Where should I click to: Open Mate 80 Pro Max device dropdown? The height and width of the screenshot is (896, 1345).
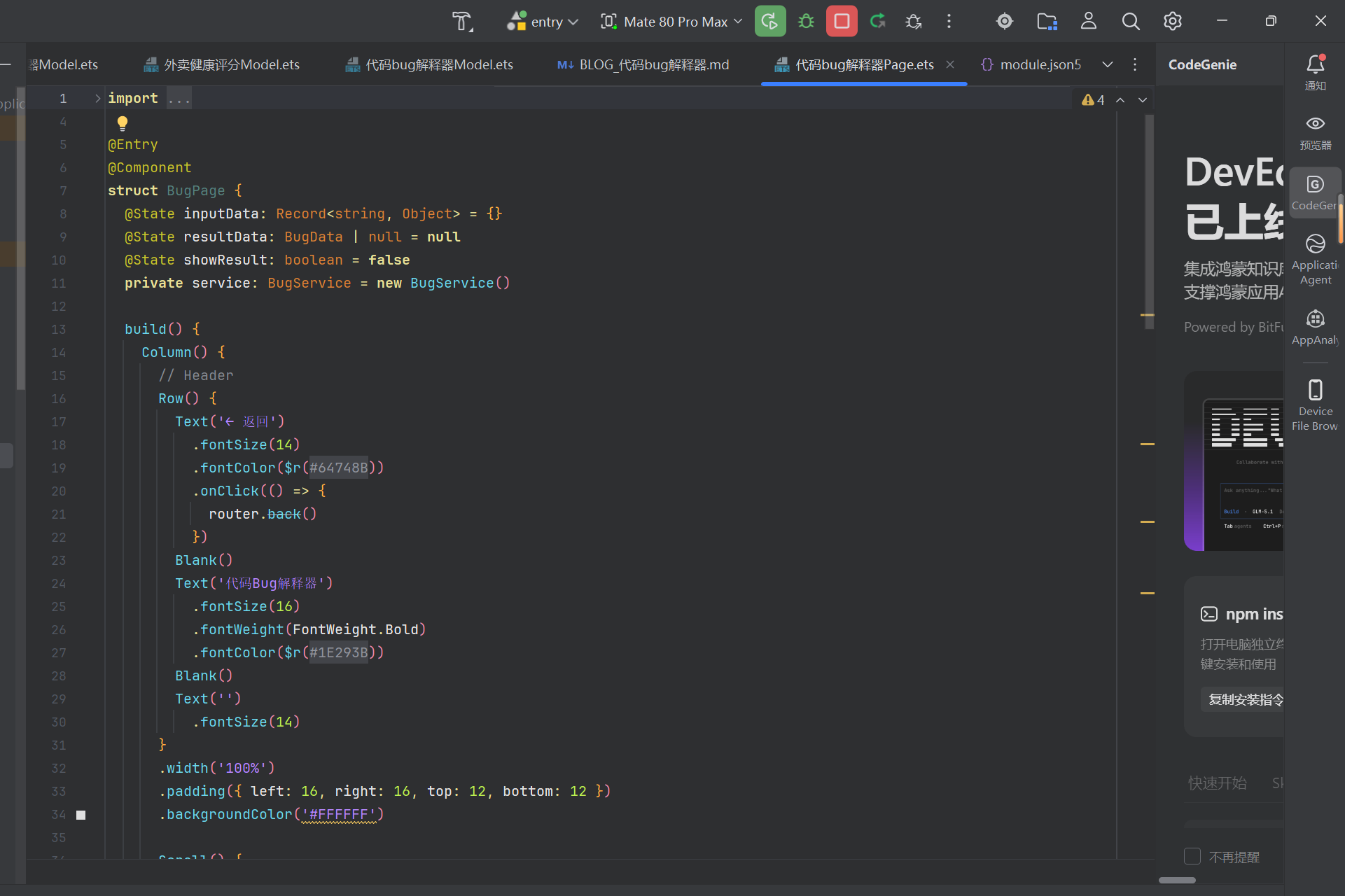[x=671, y=22]
